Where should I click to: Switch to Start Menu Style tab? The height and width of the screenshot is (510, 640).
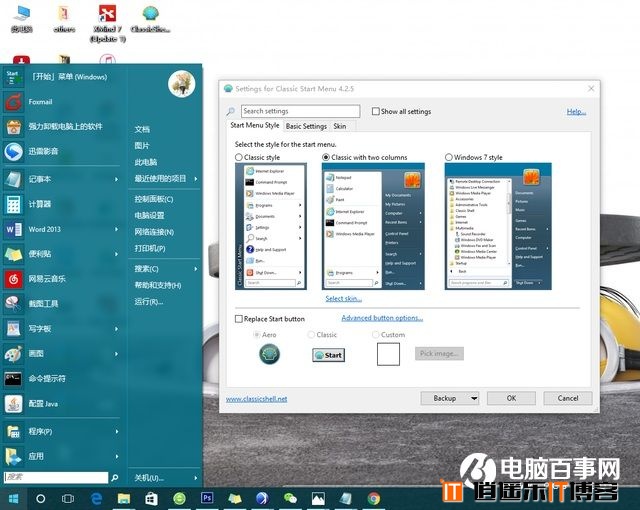pos(255,125)
